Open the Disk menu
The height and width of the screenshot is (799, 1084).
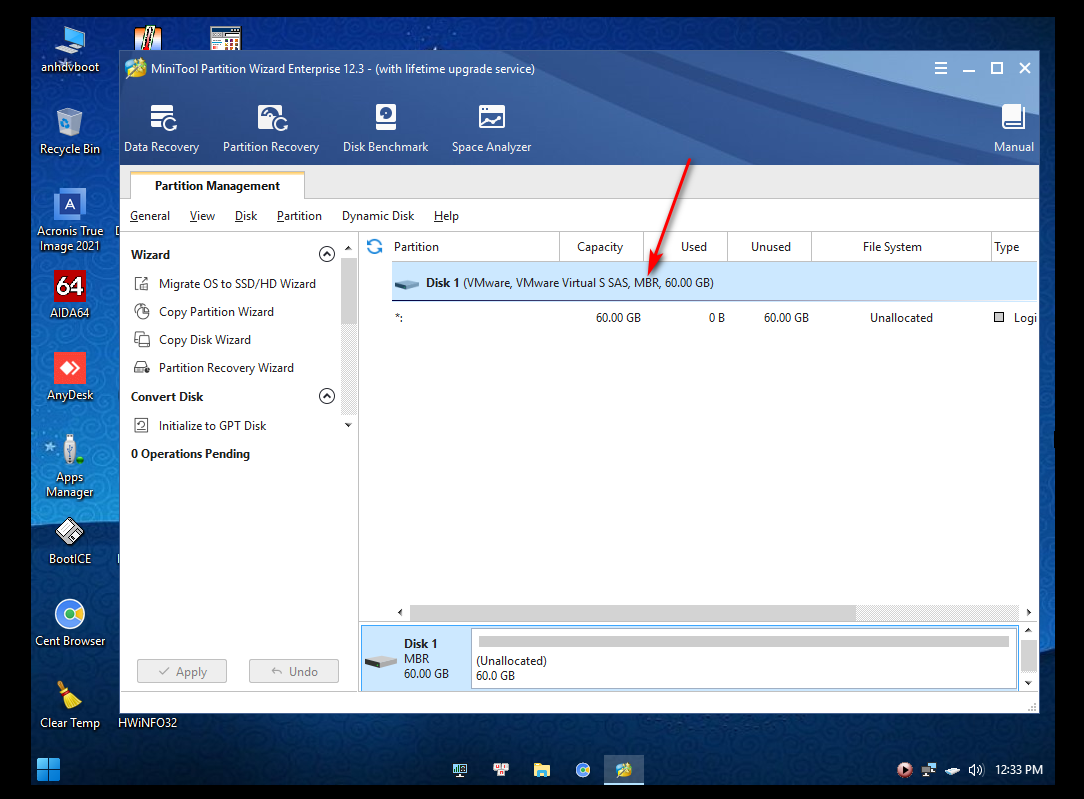246,216
